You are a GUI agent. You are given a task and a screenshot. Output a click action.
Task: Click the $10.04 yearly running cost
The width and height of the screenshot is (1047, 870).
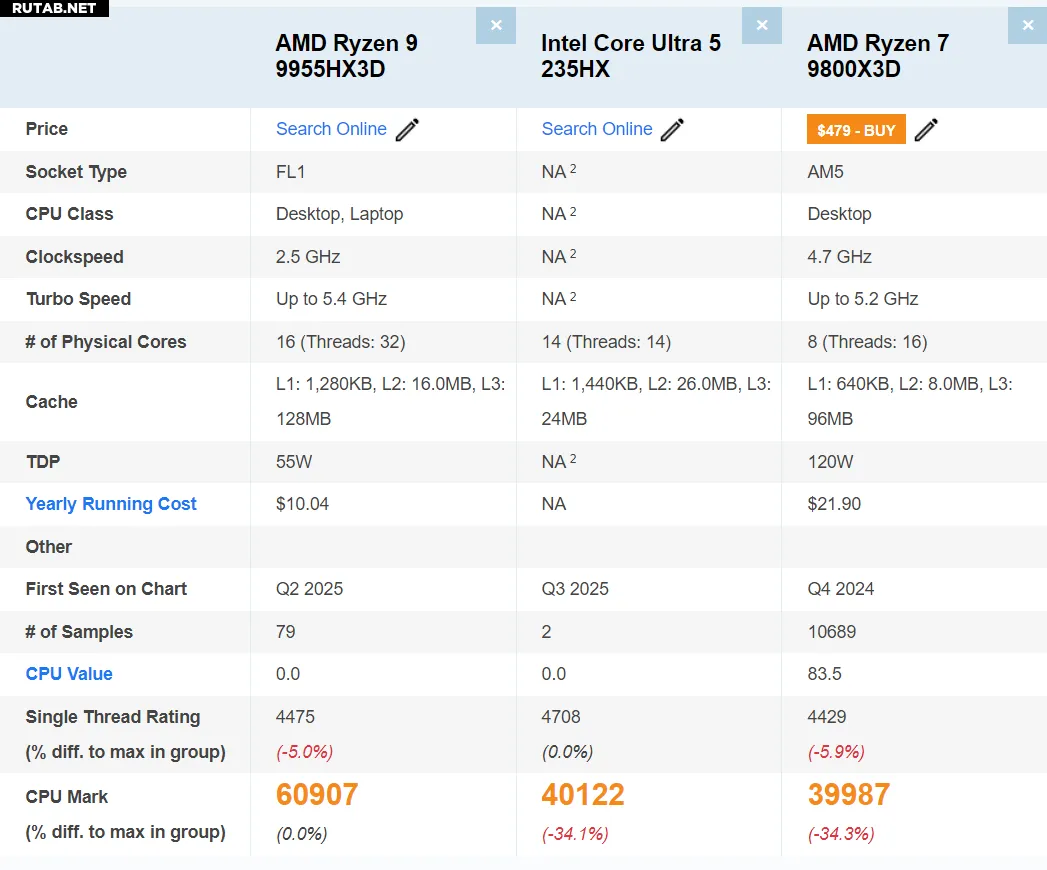point(302,504)
